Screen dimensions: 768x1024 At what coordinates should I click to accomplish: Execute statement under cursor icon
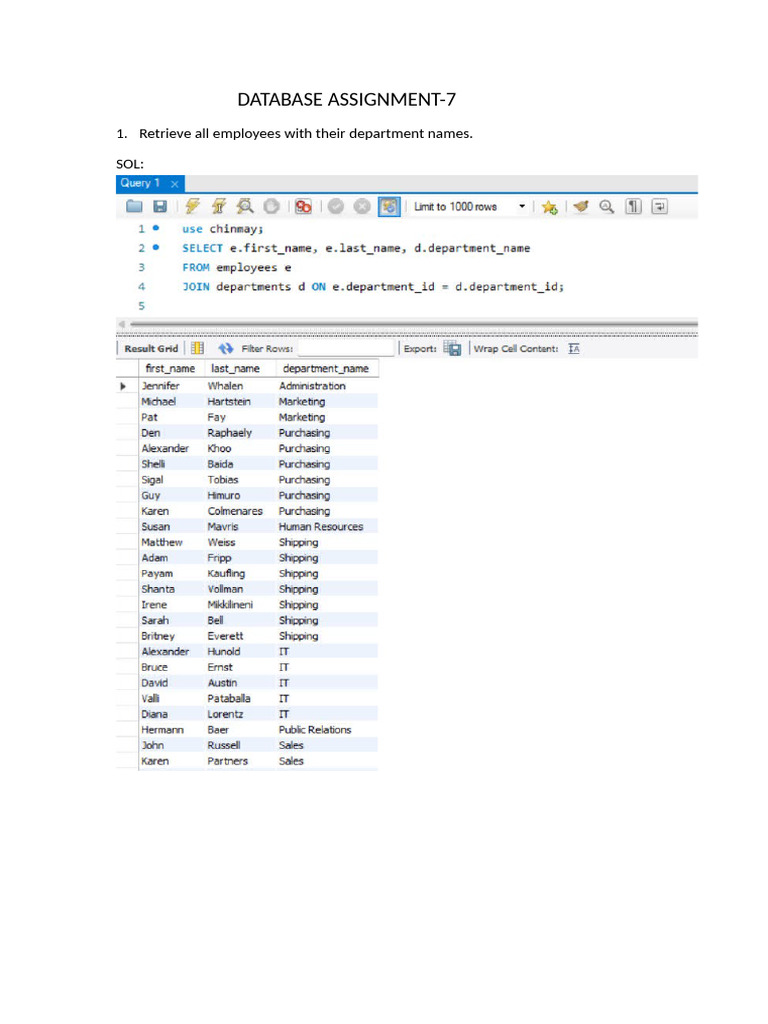coord(219,207)
